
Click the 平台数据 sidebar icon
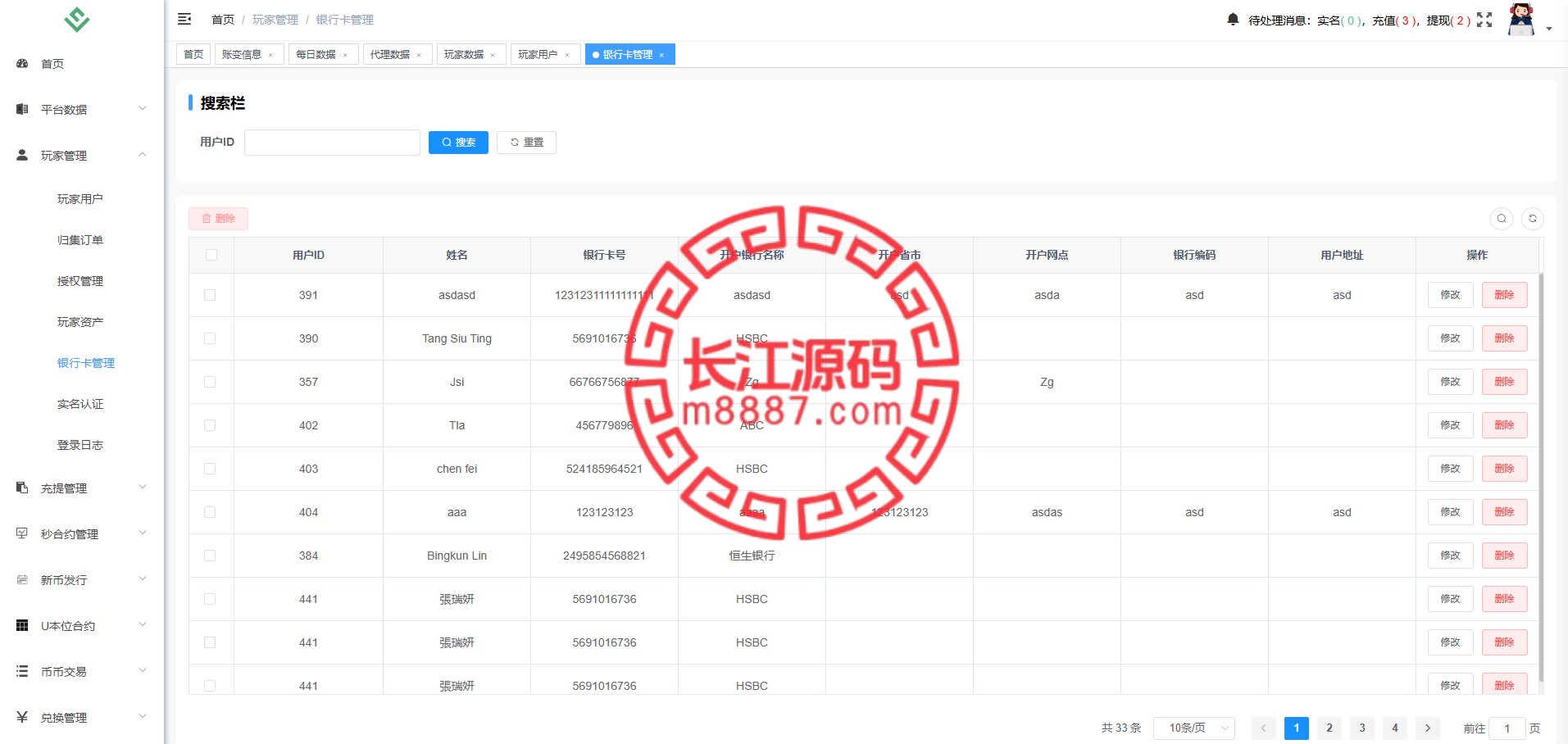coord(22,109)
